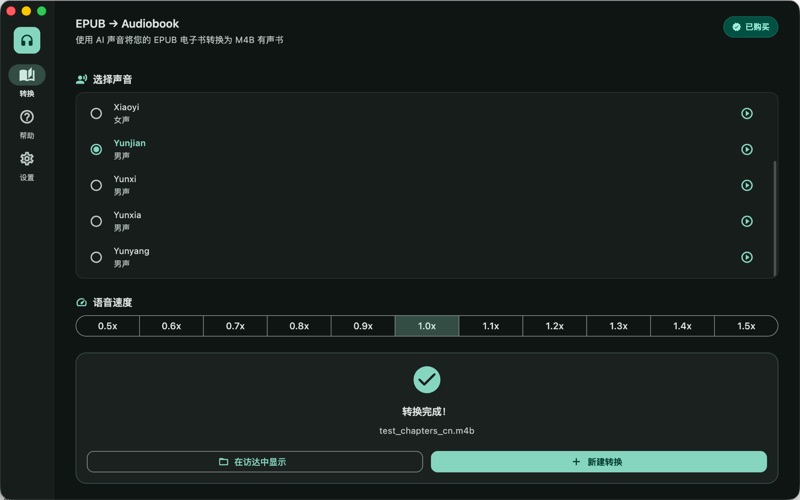The width and height of the screenshot is (800, 500).
Task: Preview the Yunyang voice sample
Action: (746, 257)
